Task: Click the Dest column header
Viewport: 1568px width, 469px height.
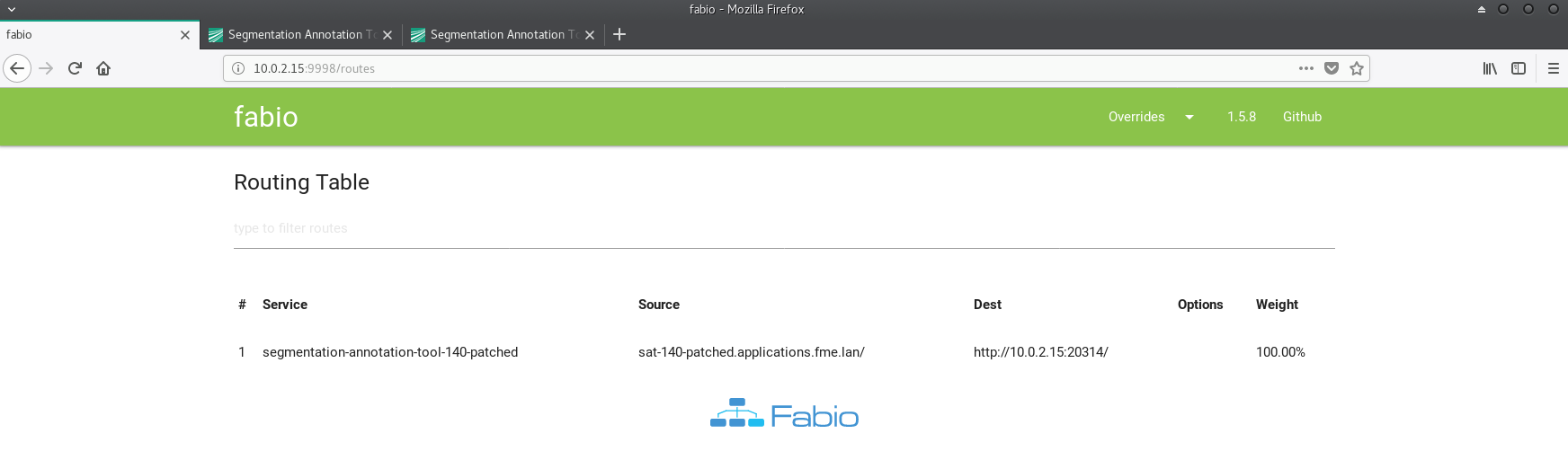Action: pyautogui.click(x=987, y=305)
